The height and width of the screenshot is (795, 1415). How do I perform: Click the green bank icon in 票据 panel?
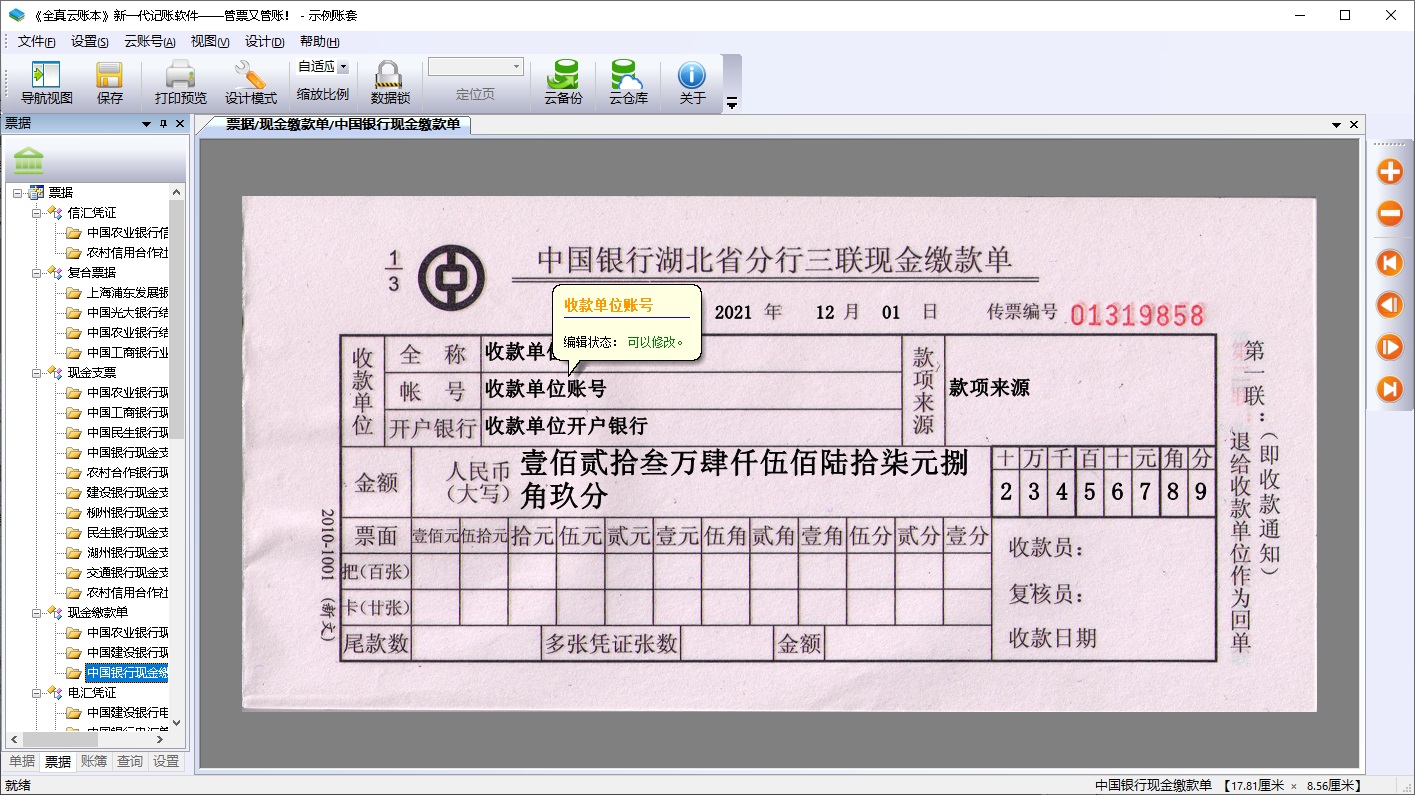[29, 161]
